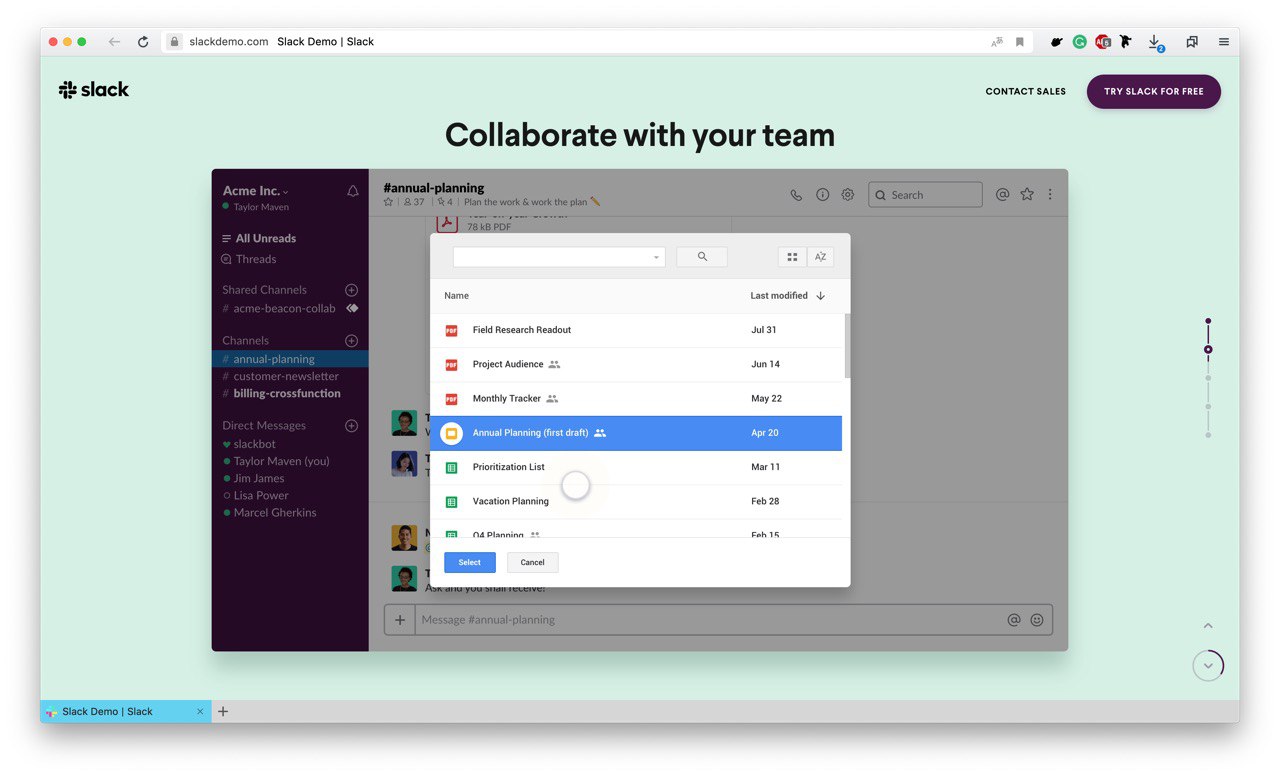Open the file picker search field dropdown arrow
Screen dimensions: 1280x776
(x=657, y=258)
